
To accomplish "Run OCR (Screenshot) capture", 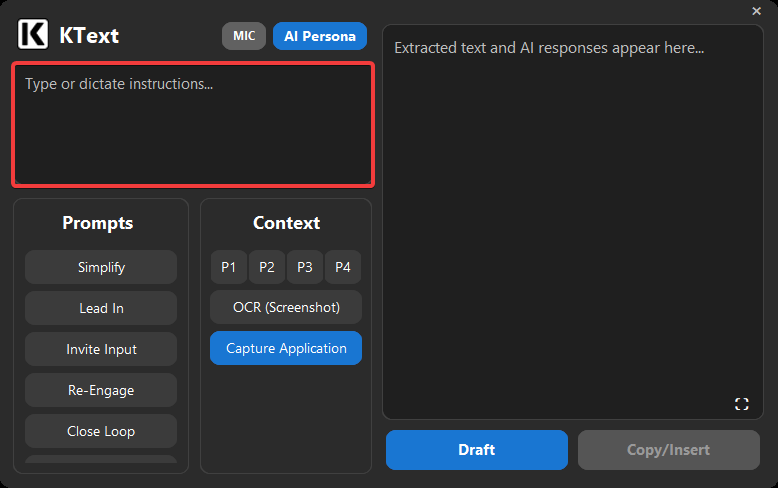I will pos(286,307).
